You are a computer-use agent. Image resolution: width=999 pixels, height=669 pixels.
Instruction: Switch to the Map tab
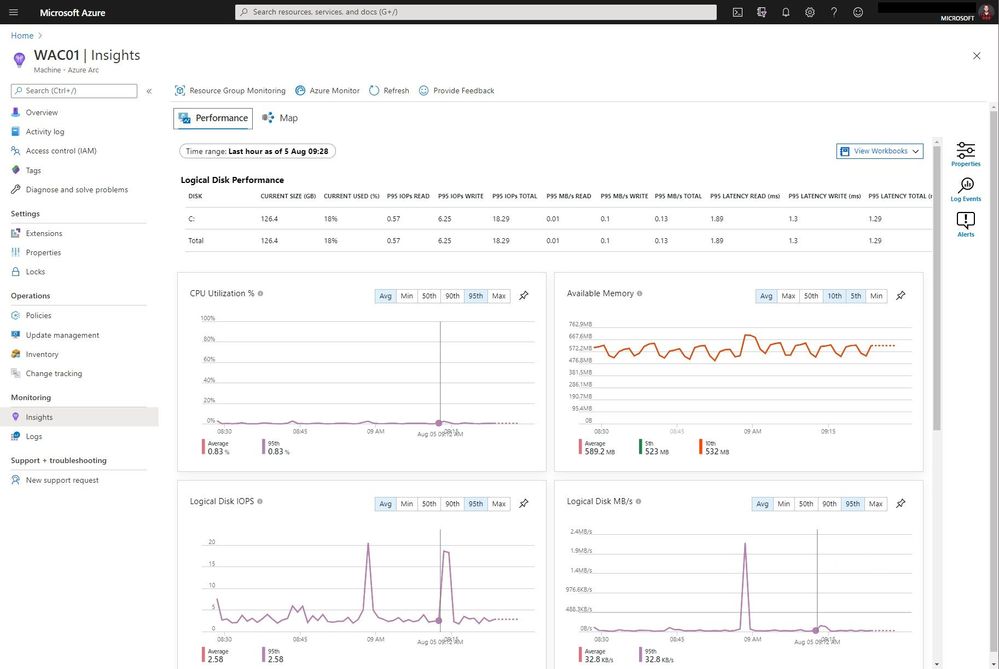click(280, 119)
